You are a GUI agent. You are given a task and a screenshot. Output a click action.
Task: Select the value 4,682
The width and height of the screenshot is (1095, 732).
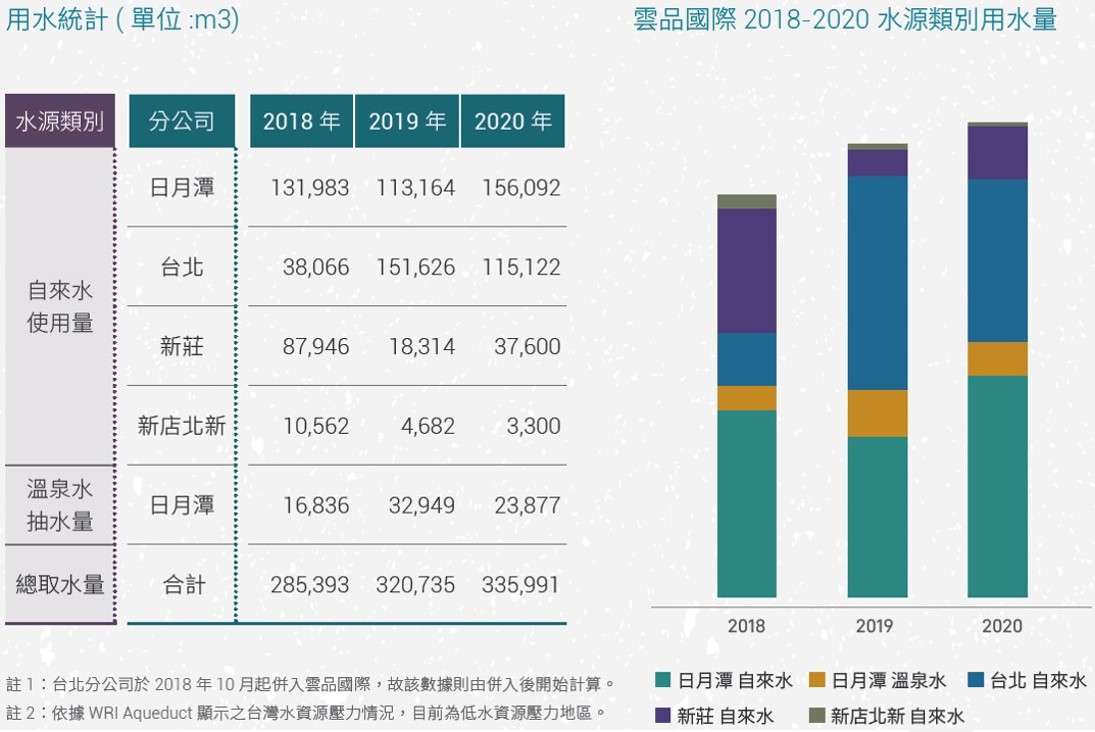[427, 425]
